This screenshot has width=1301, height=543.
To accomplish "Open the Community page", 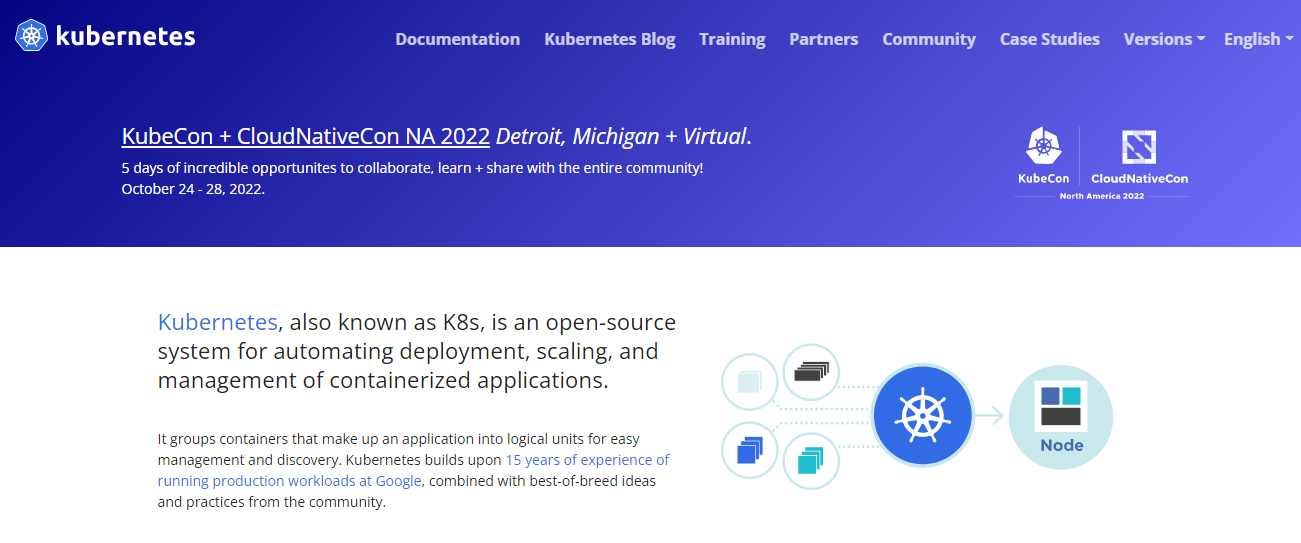I will [x=929, y=39].
